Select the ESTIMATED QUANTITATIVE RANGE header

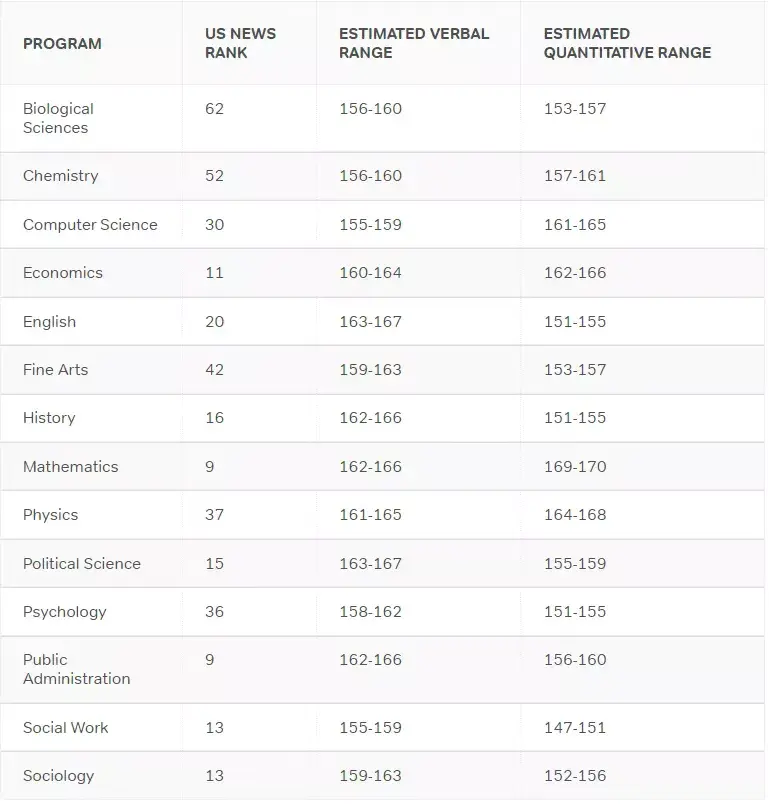pyautogui.click(x=627, y=43)
